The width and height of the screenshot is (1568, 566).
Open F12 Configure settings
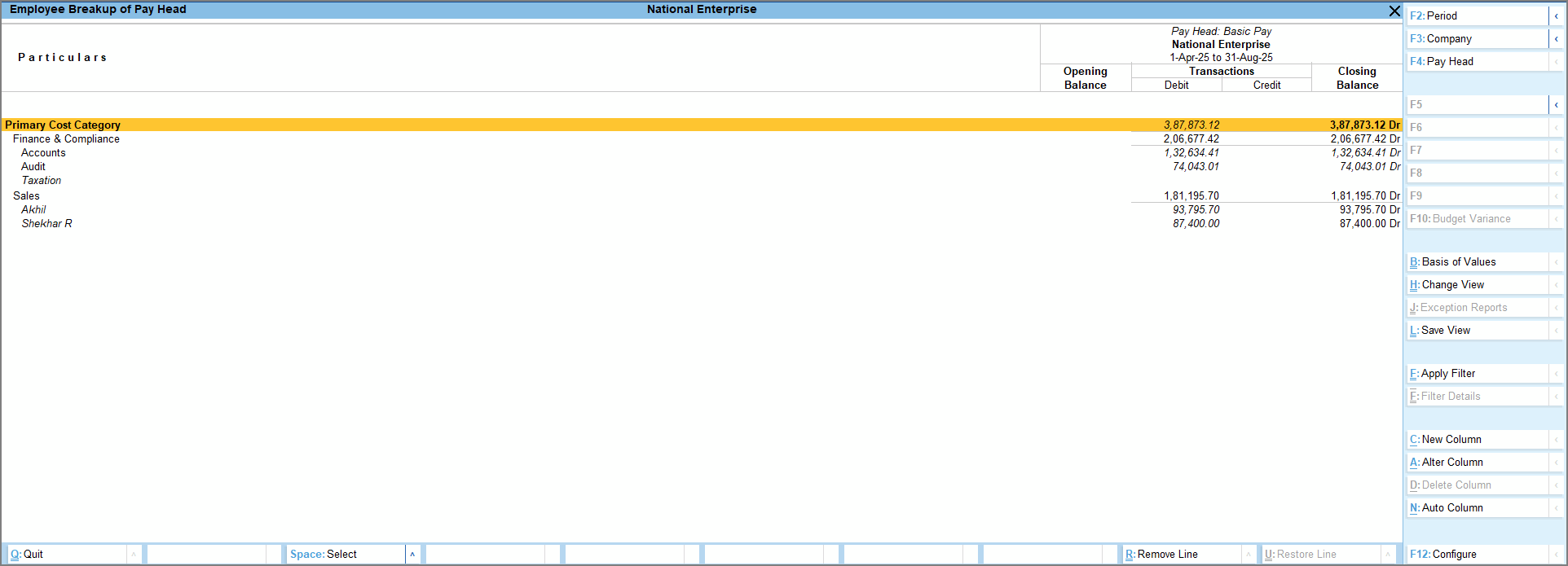pyautogui.click(x=1475, y=554)
